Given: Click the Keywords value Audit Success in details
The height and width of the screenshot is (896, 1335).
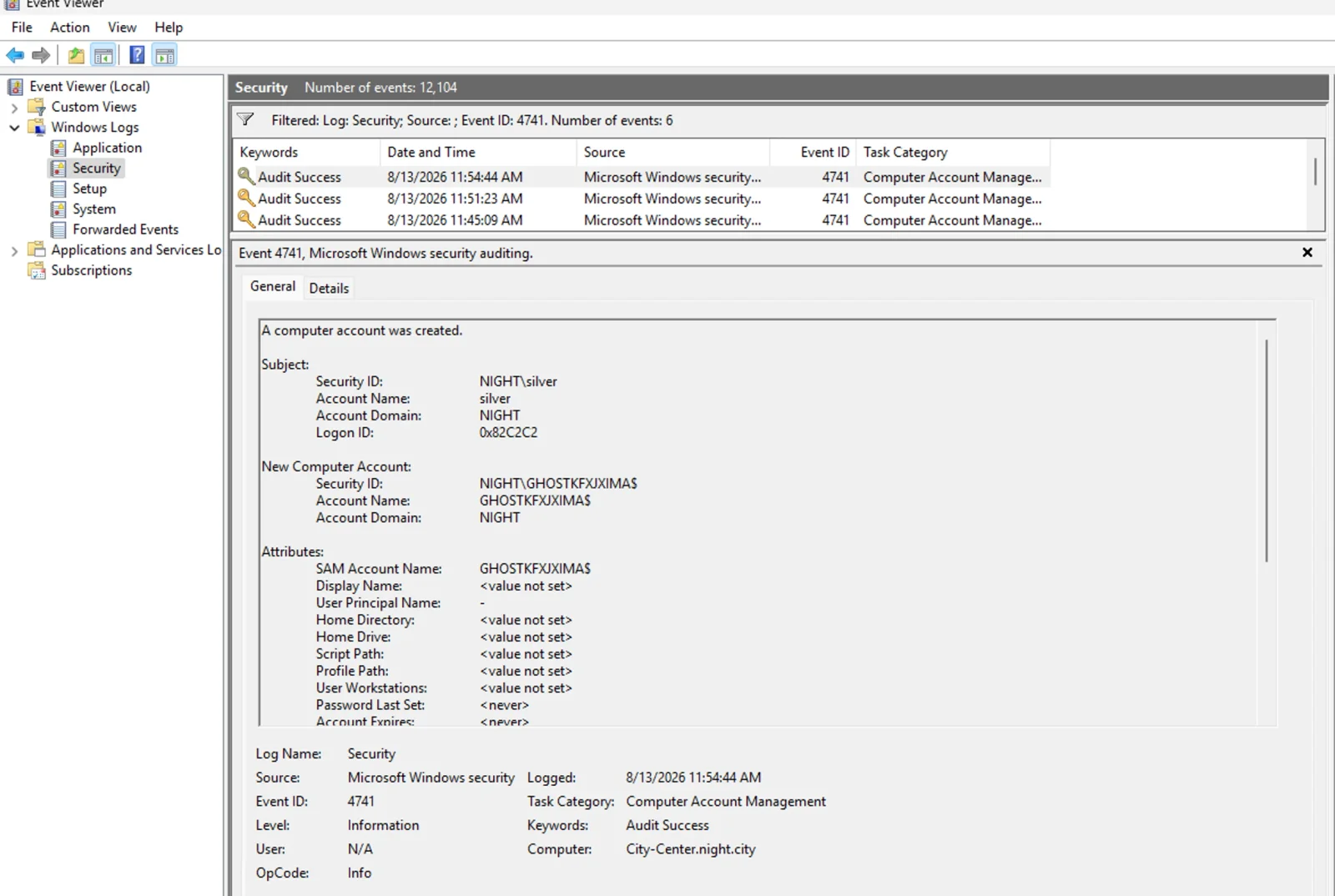Looking at the screenshot, I should tap(667, 825).
